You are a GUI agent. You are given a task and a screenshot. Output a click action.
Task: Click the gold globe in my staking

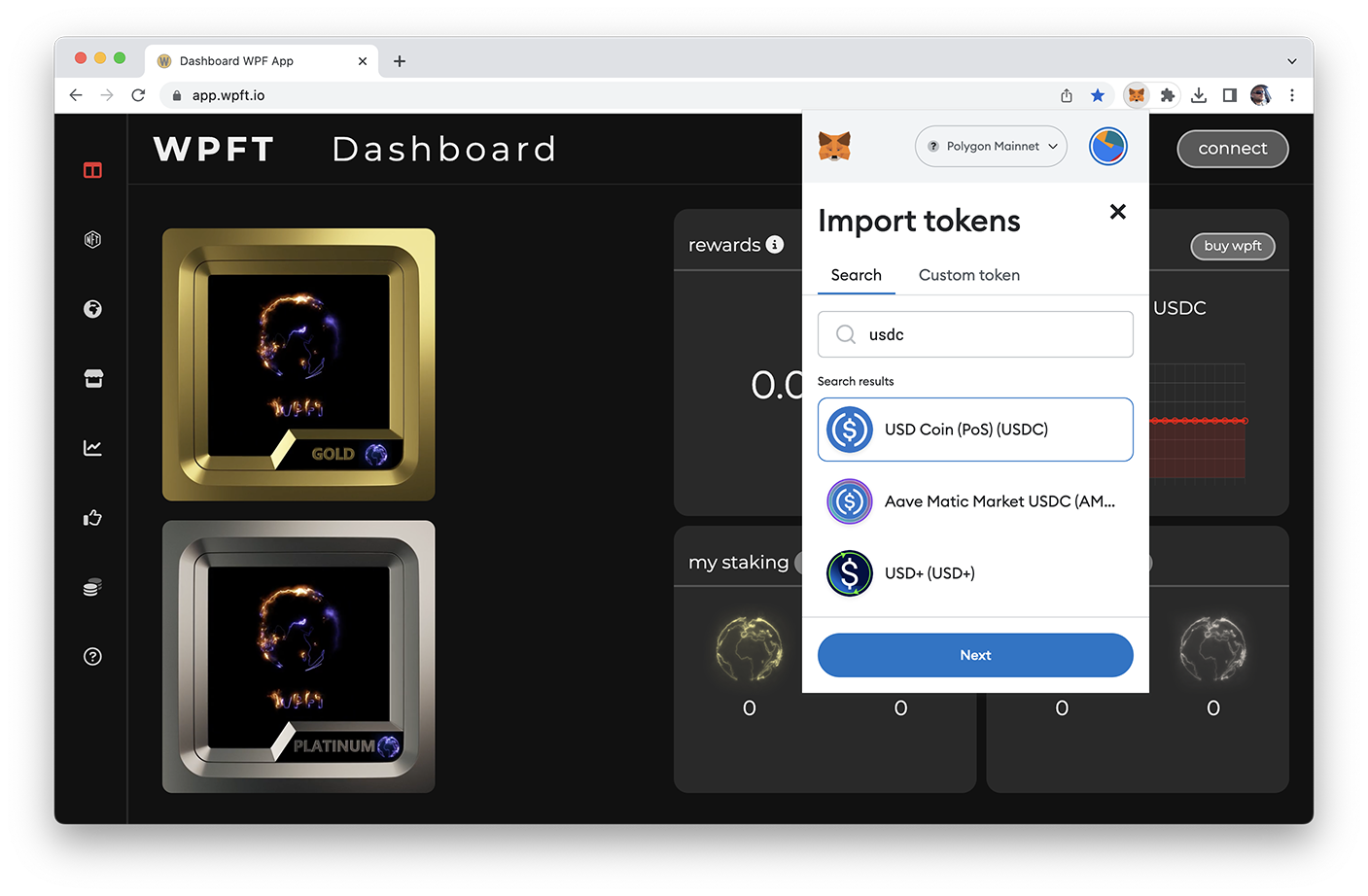point(749,648)
